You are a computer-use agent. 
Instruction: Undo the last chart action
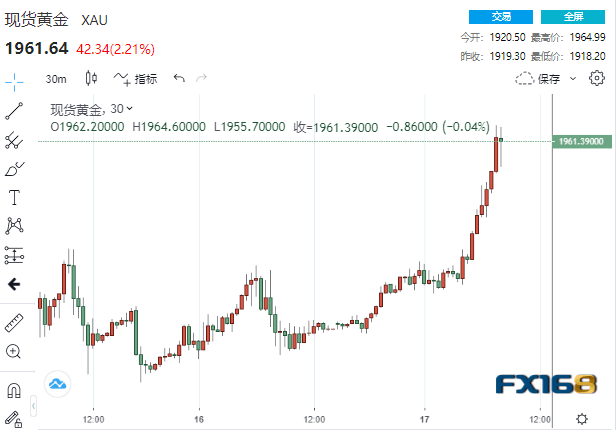coord(179,79)
